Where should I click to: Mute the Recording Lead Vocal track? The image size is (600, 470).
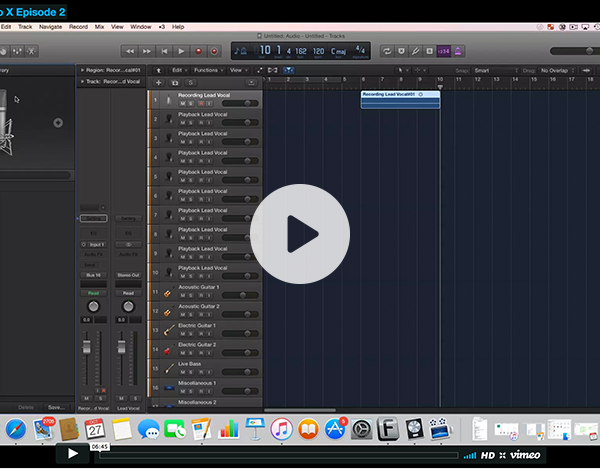pos(183,102)
